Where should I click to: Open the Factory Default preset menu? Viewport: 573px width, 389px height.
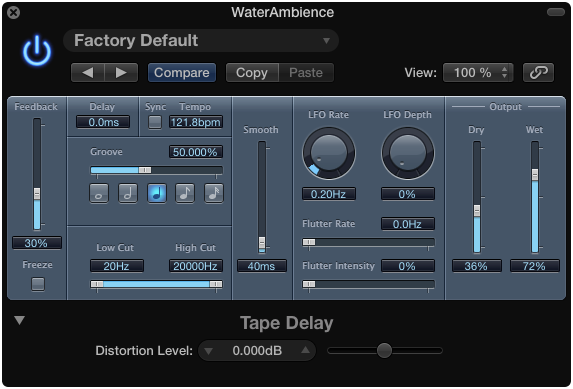(201, 40)
